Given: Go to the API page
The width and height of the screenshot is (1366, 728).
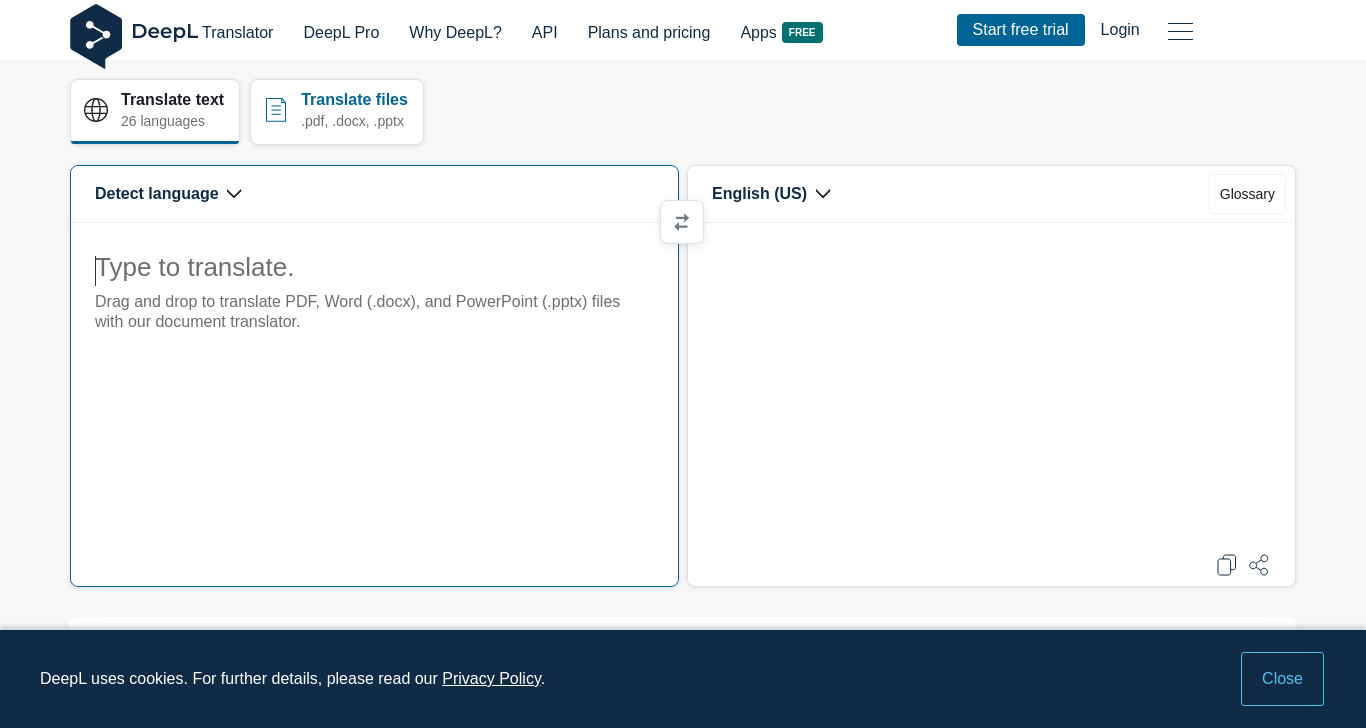Looking at the screenshot, I should pos(545,32).
